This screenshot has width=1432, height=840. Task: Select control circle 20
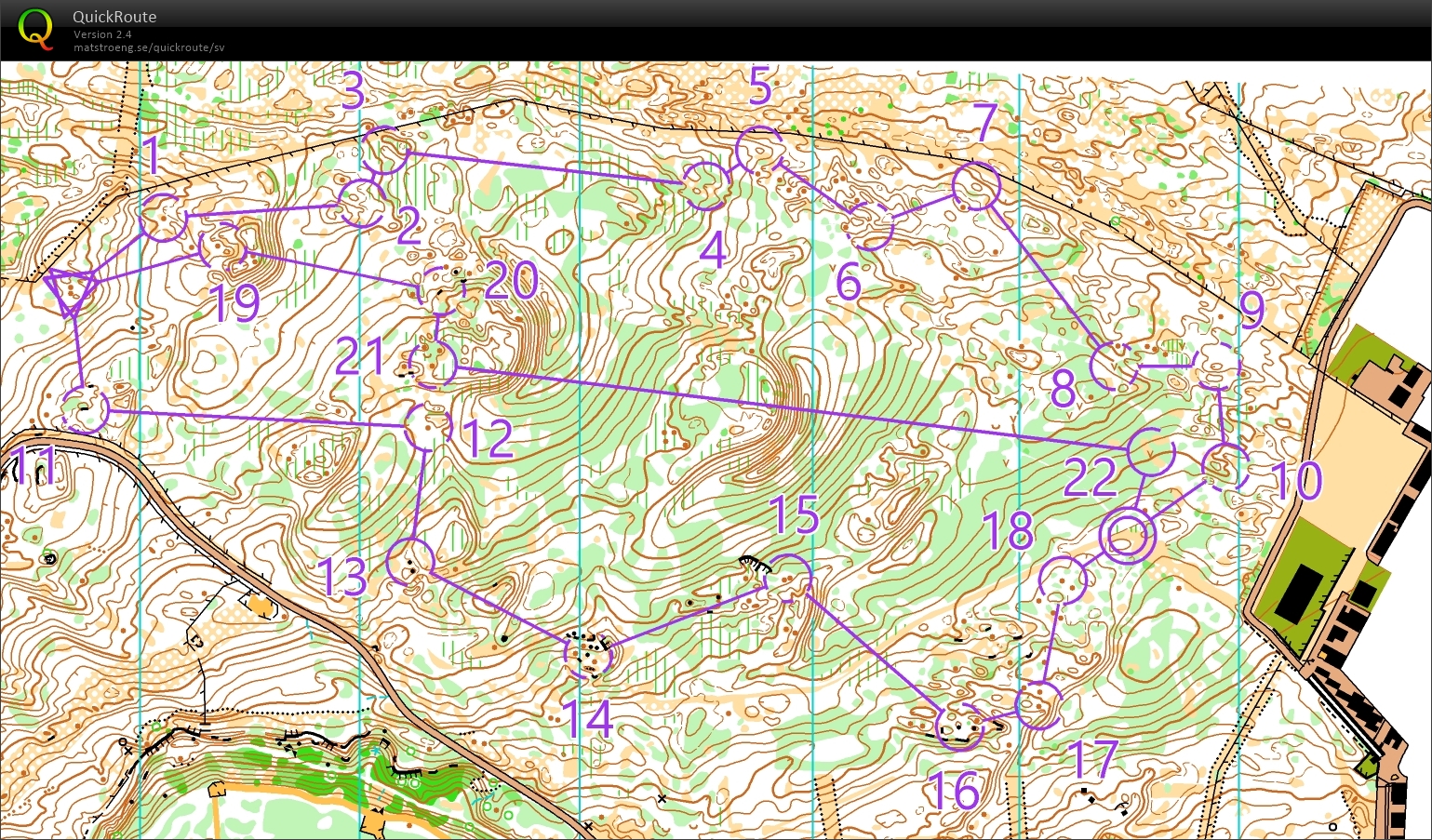[x=441, y=289]
